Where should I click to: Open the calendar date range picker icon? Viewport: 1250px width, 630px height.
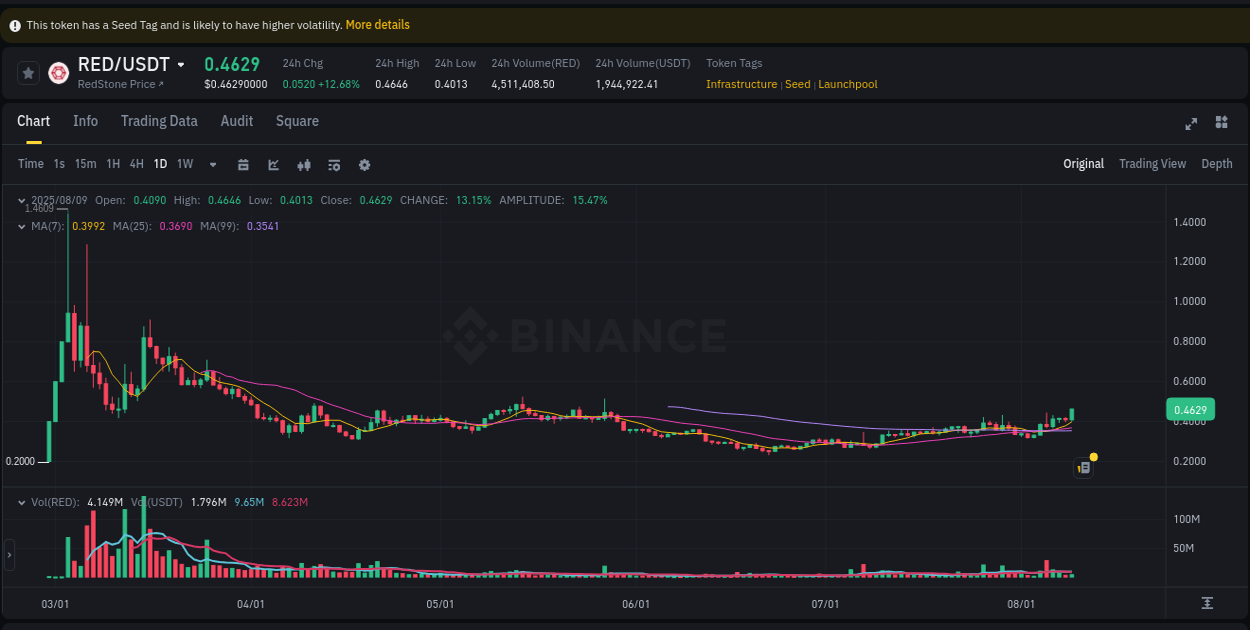(x=243, y=164)
